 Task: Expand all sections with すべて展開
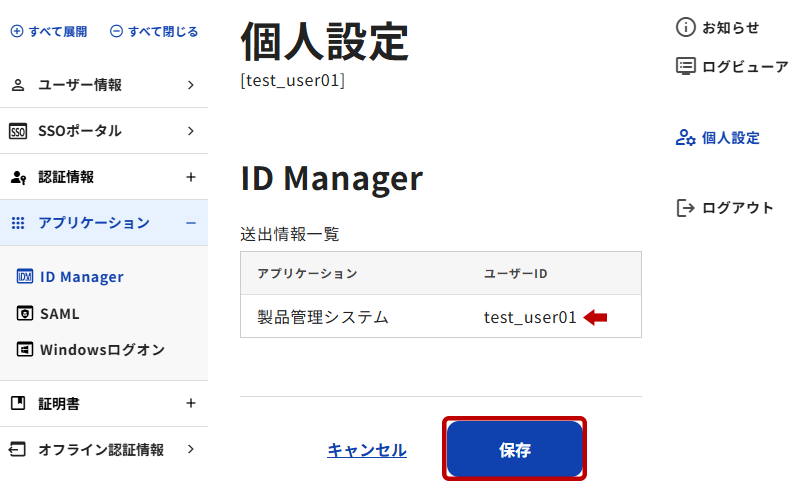coord(48,31)
